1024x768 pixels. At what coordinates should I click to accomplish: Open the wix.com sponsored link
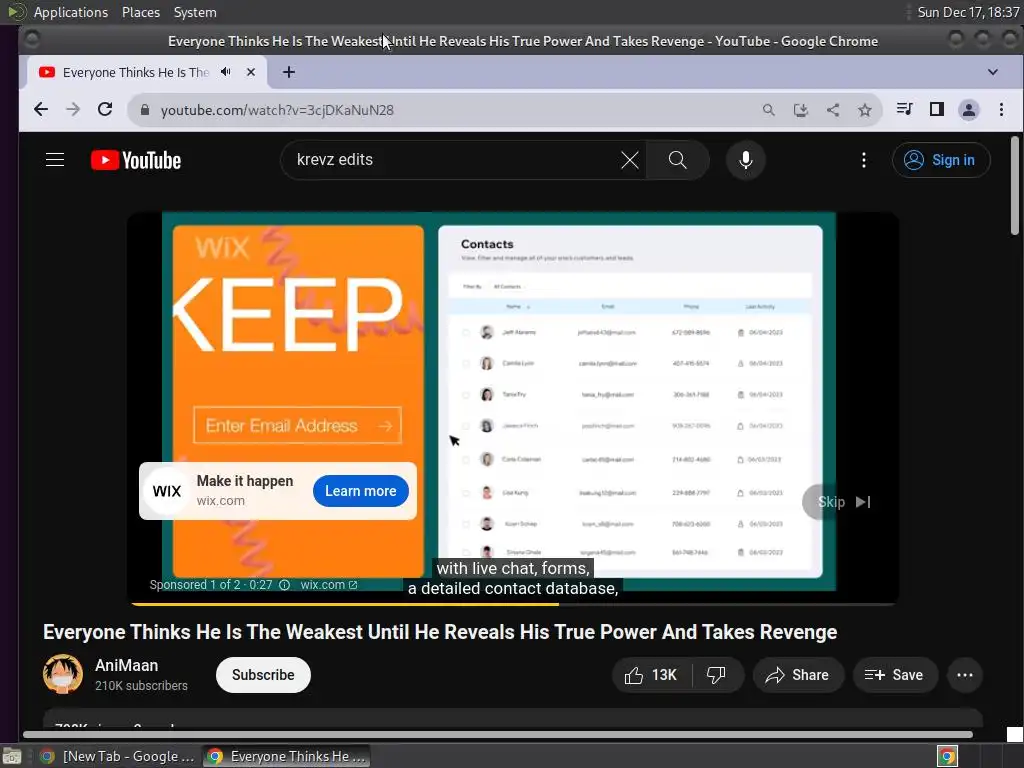[x=328, y=585]
